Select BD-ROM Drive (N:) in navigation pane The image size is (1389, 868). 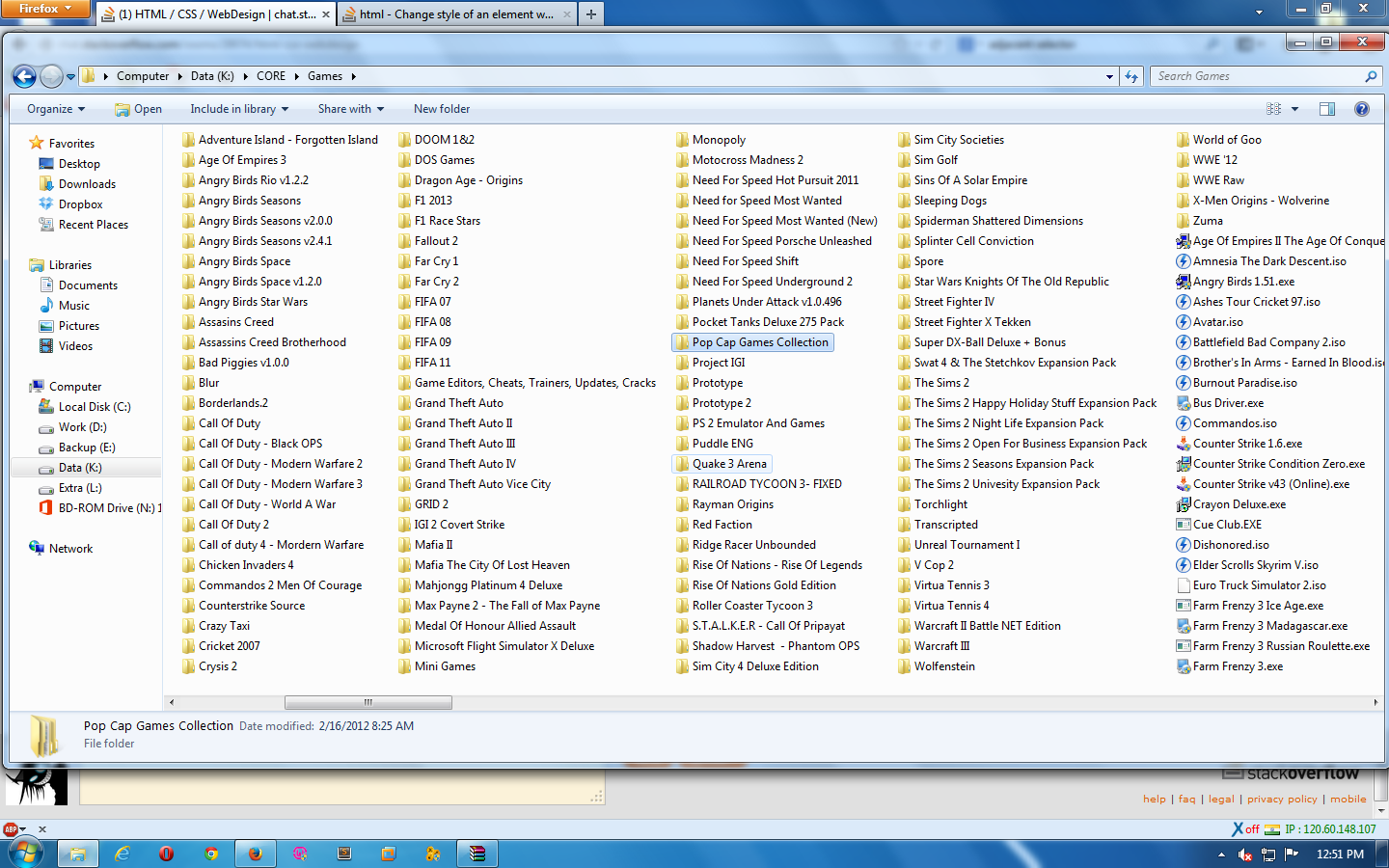pos(99,508)
